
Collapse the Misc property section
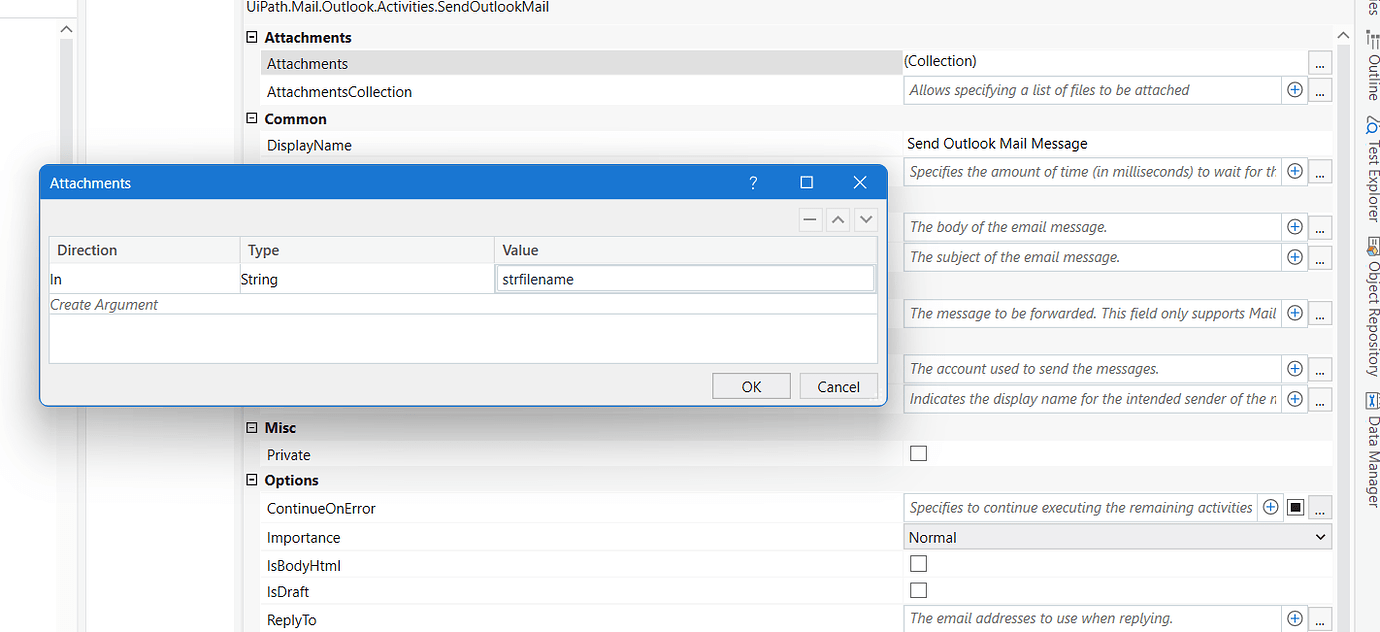tap(251, 427)
